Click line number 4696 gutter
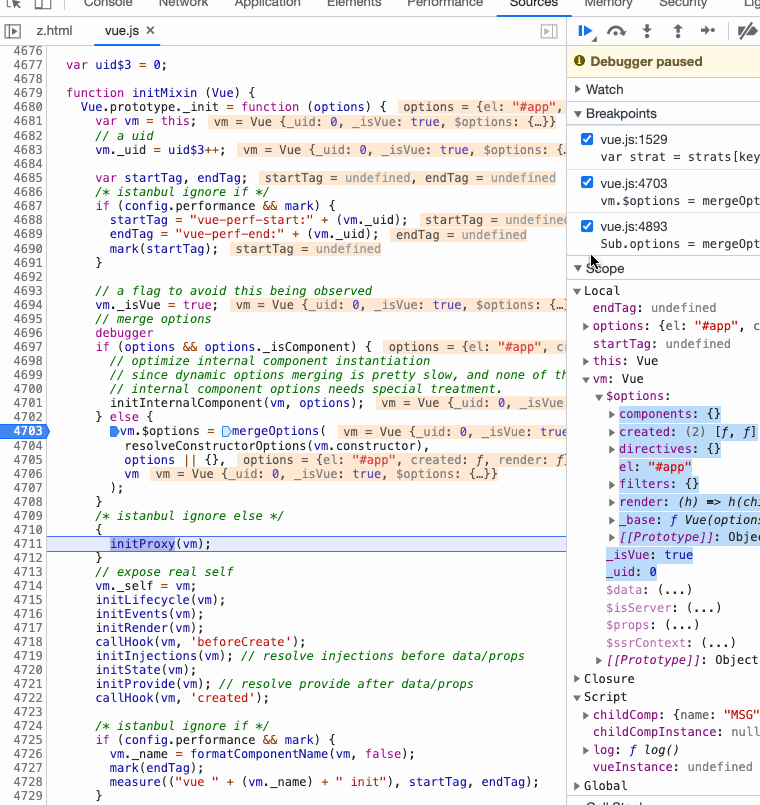This screenshot has height=805, width=760. pos(28,333)
